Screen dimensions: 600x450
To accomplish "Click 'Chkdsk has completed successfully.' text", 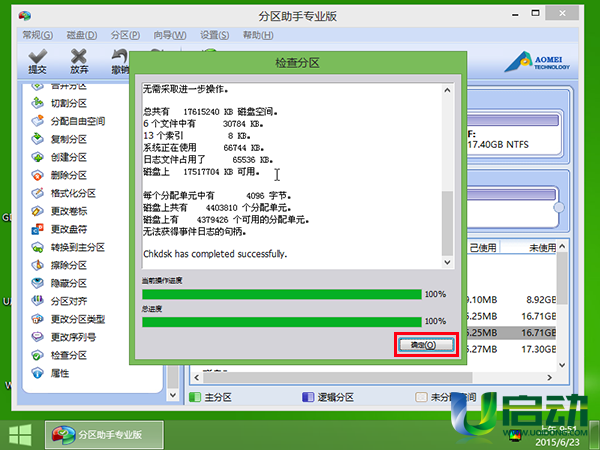I will pyautogui.click(x=215, y=254).
